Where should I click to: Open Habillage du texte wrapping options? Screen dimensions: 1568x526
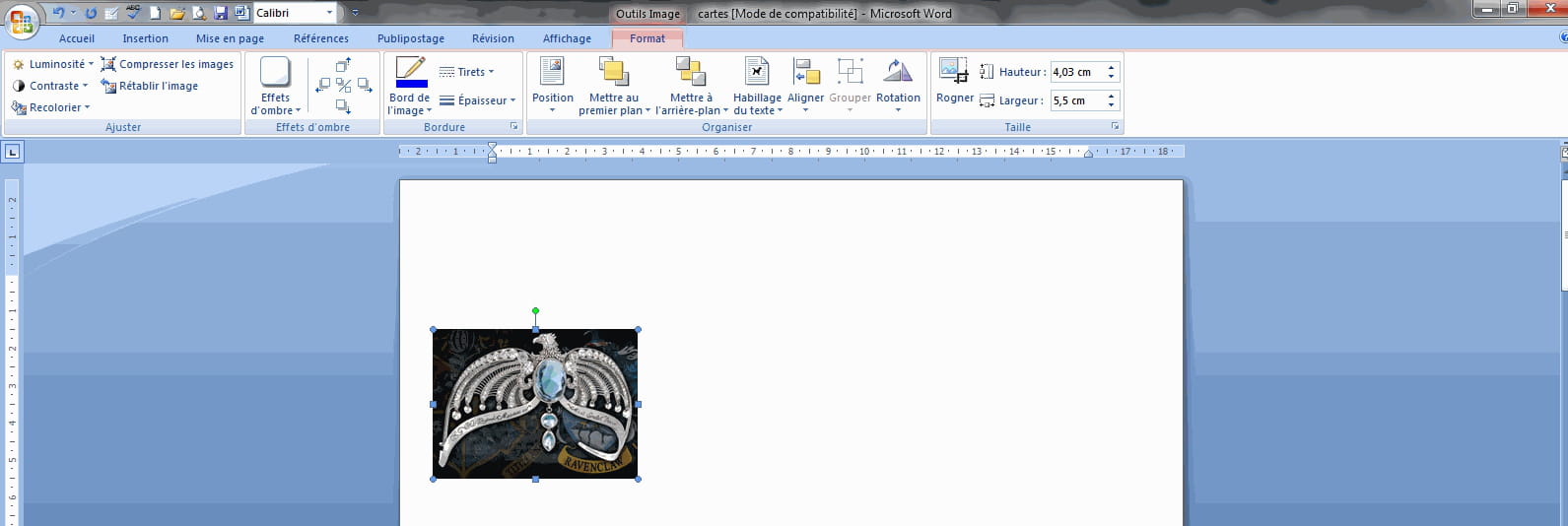pyautogui.click(x=757, y=86)
